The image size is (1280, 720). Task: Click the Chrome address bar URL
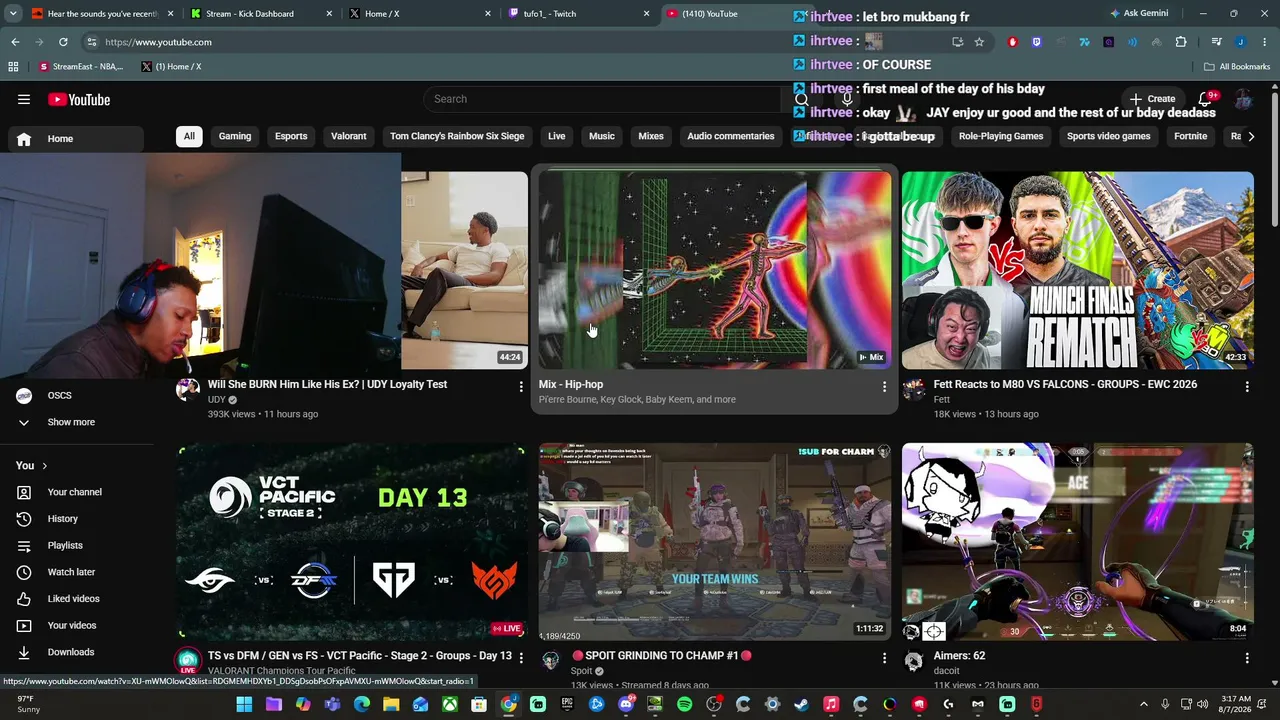pyautogui.click(x=159, y=42)
